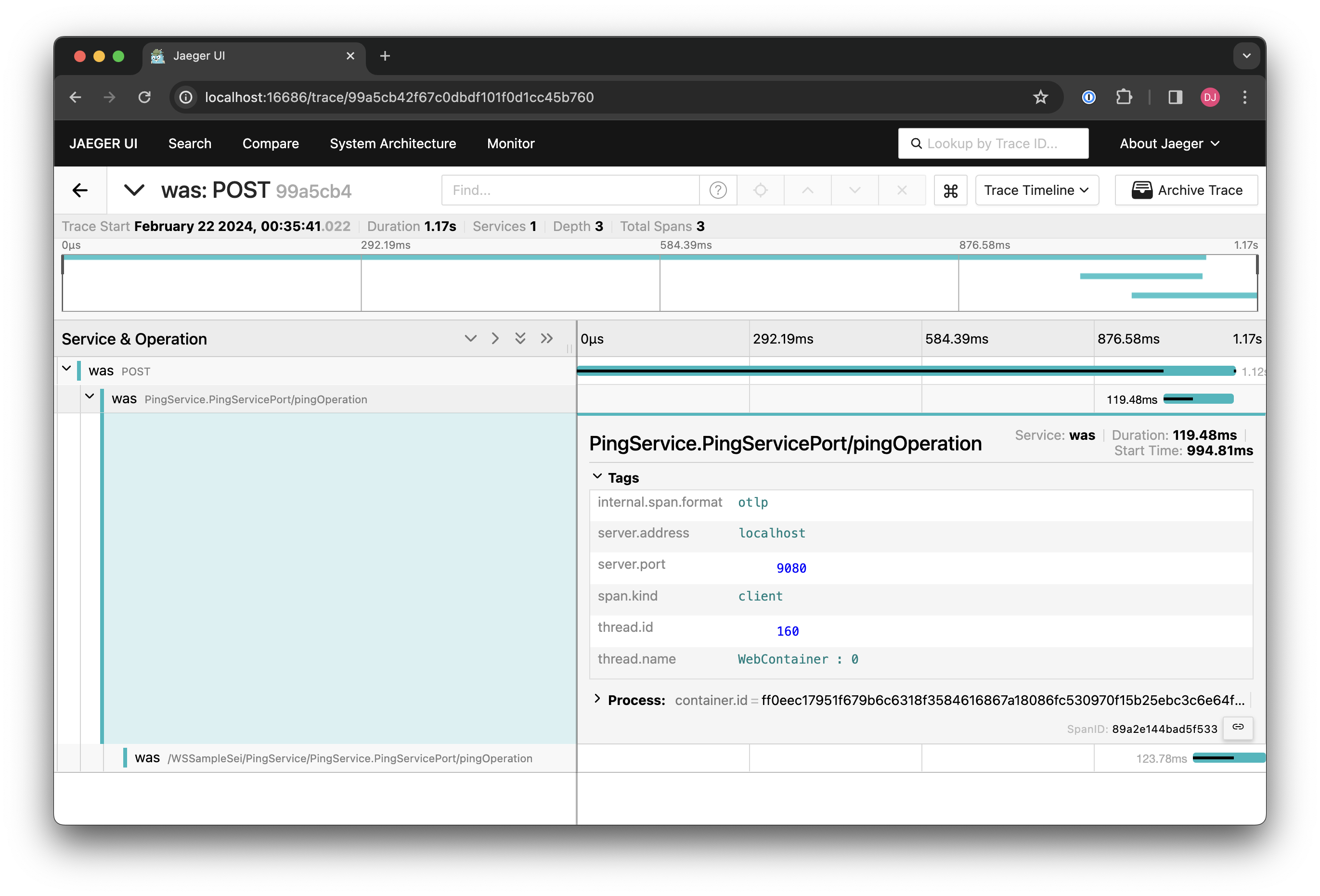Screen dimensions: 1320x896
Task: Bookmark page with star icon
Action: pyautogui.click(x=1040, y=97)
